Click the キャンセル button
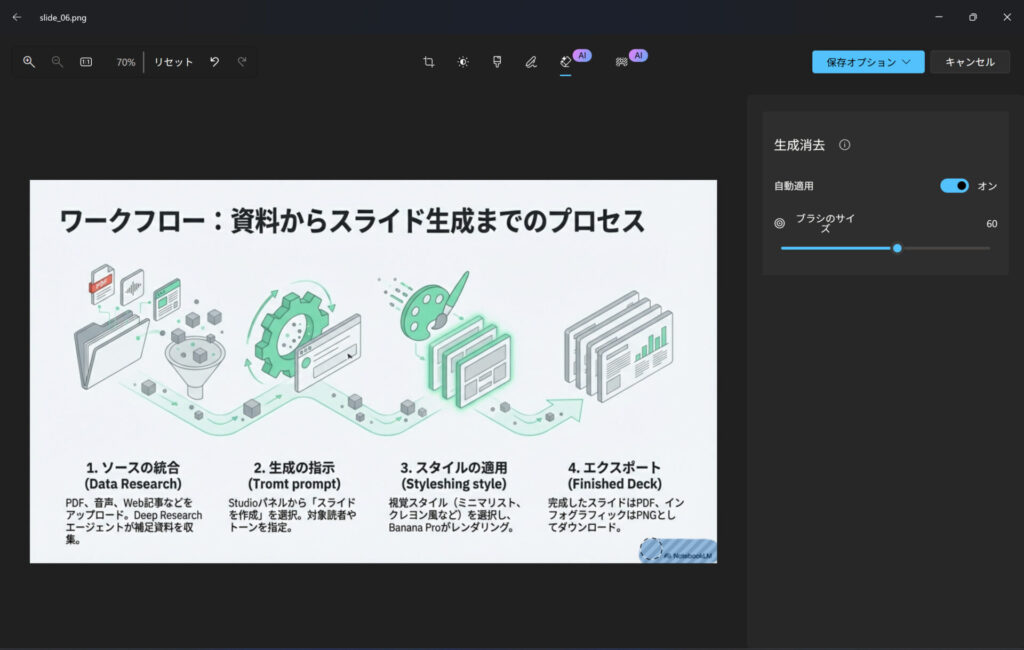This screenshot has height=650, width=1024. (x=971, y=61)
